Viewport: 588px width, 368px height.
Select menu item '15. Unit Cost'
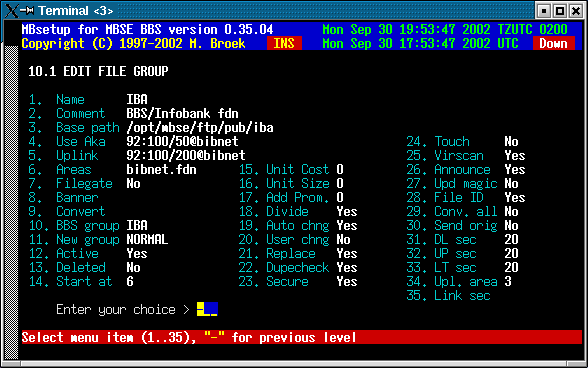click(x=284, y=170)
